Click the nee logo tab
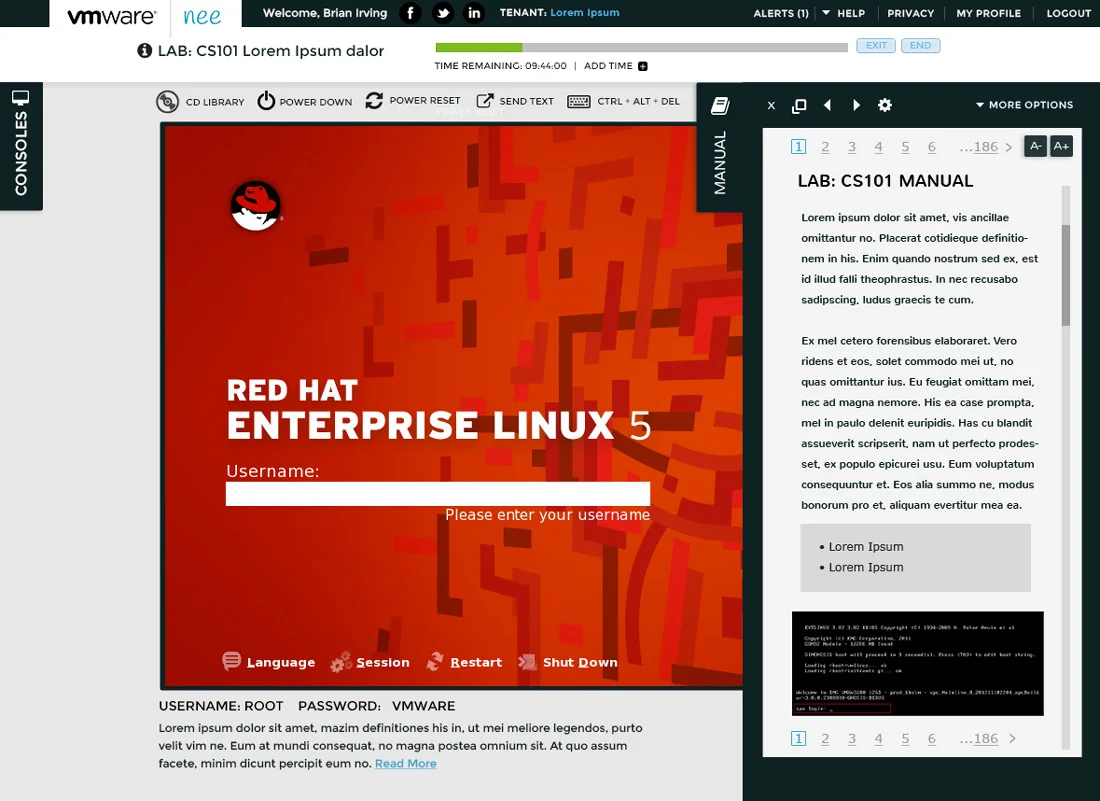The width and height of the screenshot is (1100, 801). coord(203,17)
